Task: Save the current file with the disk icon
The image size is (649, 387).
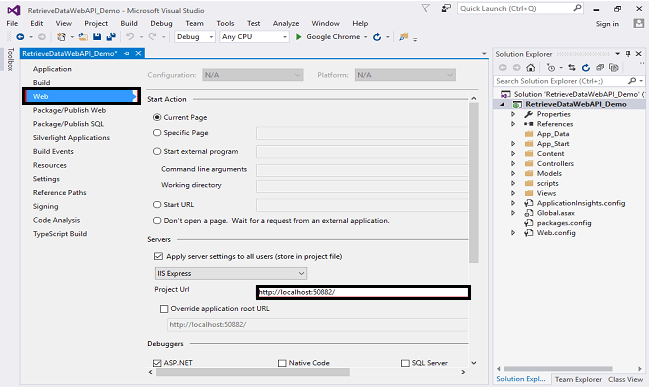Action: [97, 37]
